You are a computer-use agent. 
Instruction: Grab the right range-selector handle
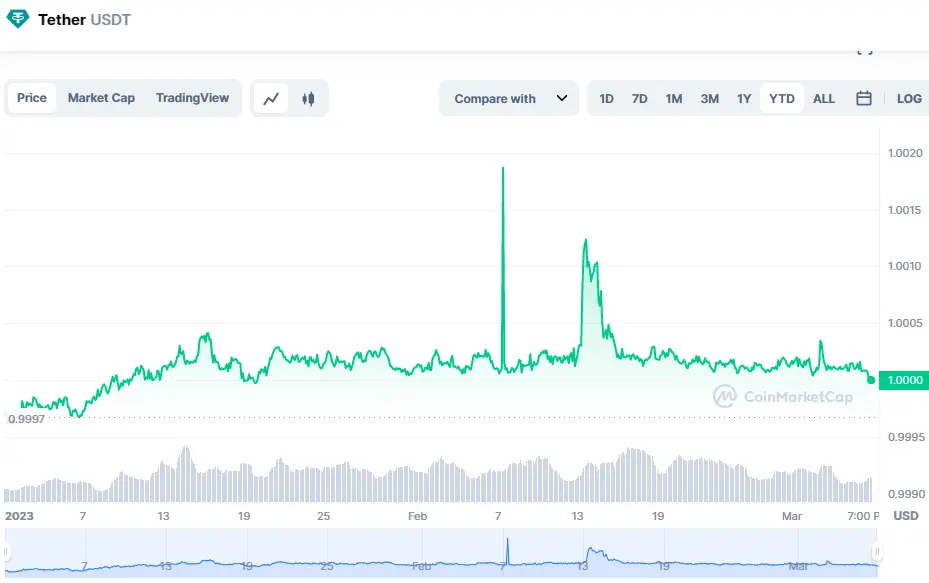[x=877, y=552]
